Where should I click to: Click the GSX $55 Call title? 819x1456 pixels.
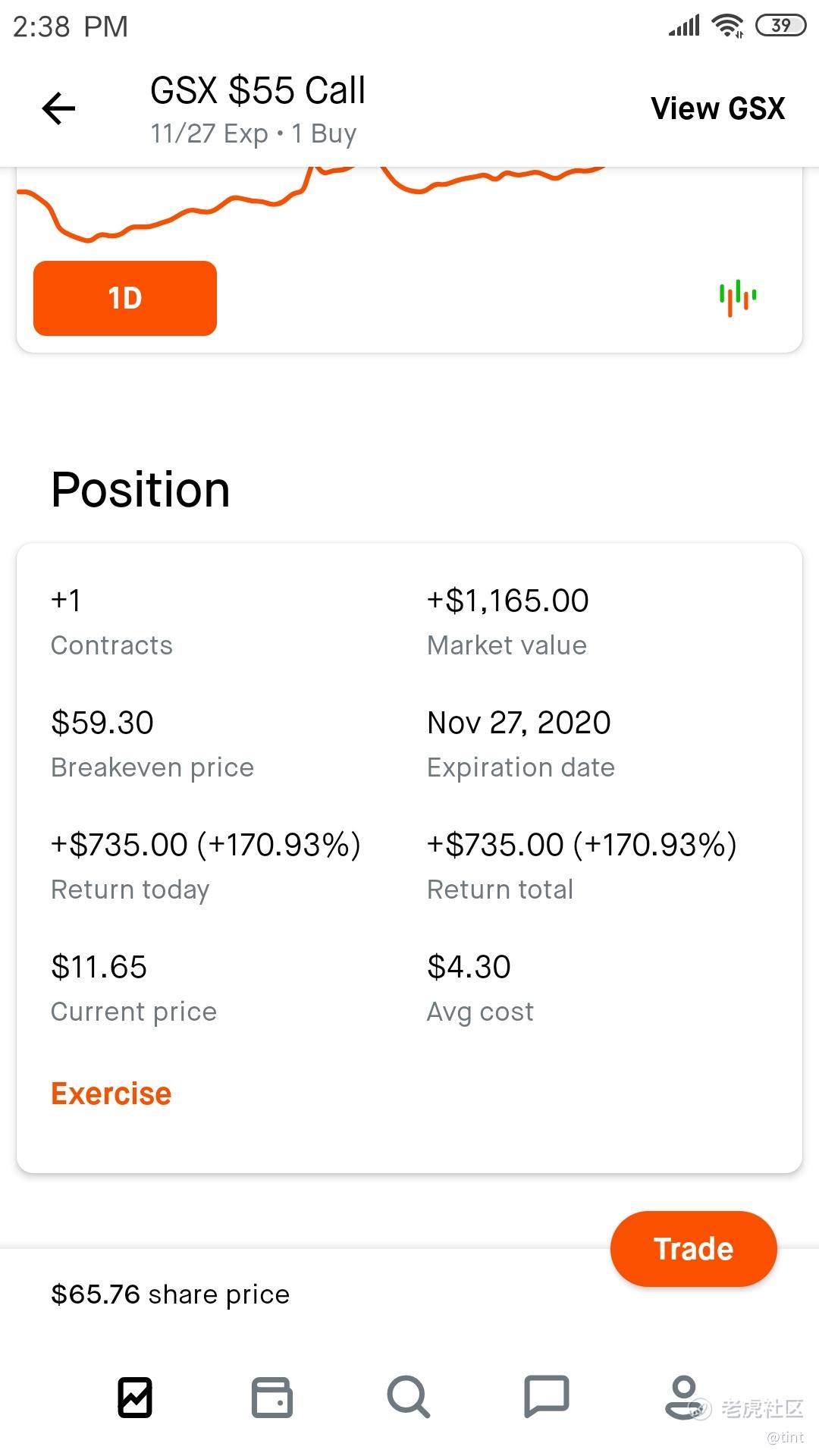point(258,90)
